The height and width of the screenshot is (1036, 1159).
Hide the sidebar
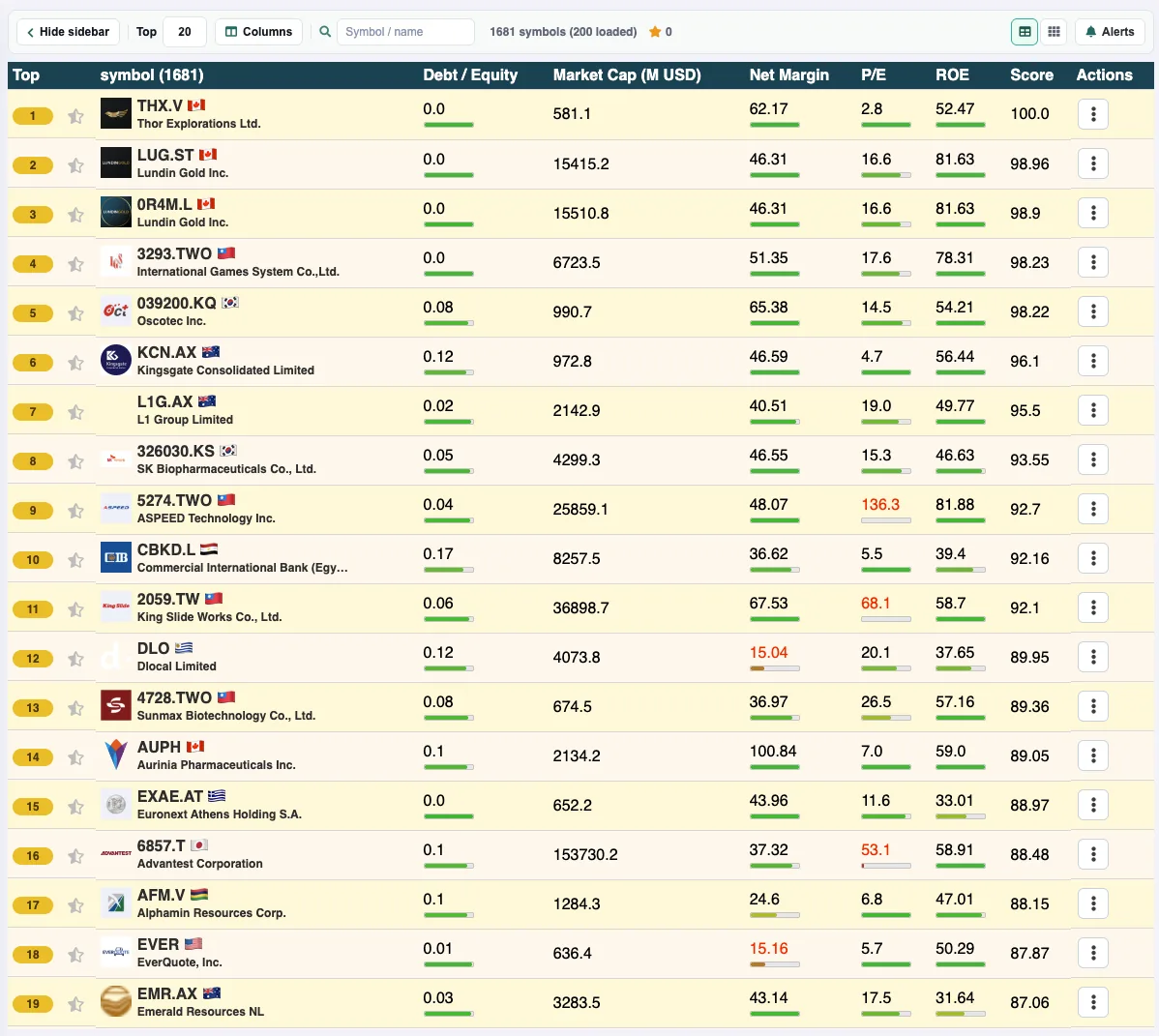coord(68,32)
